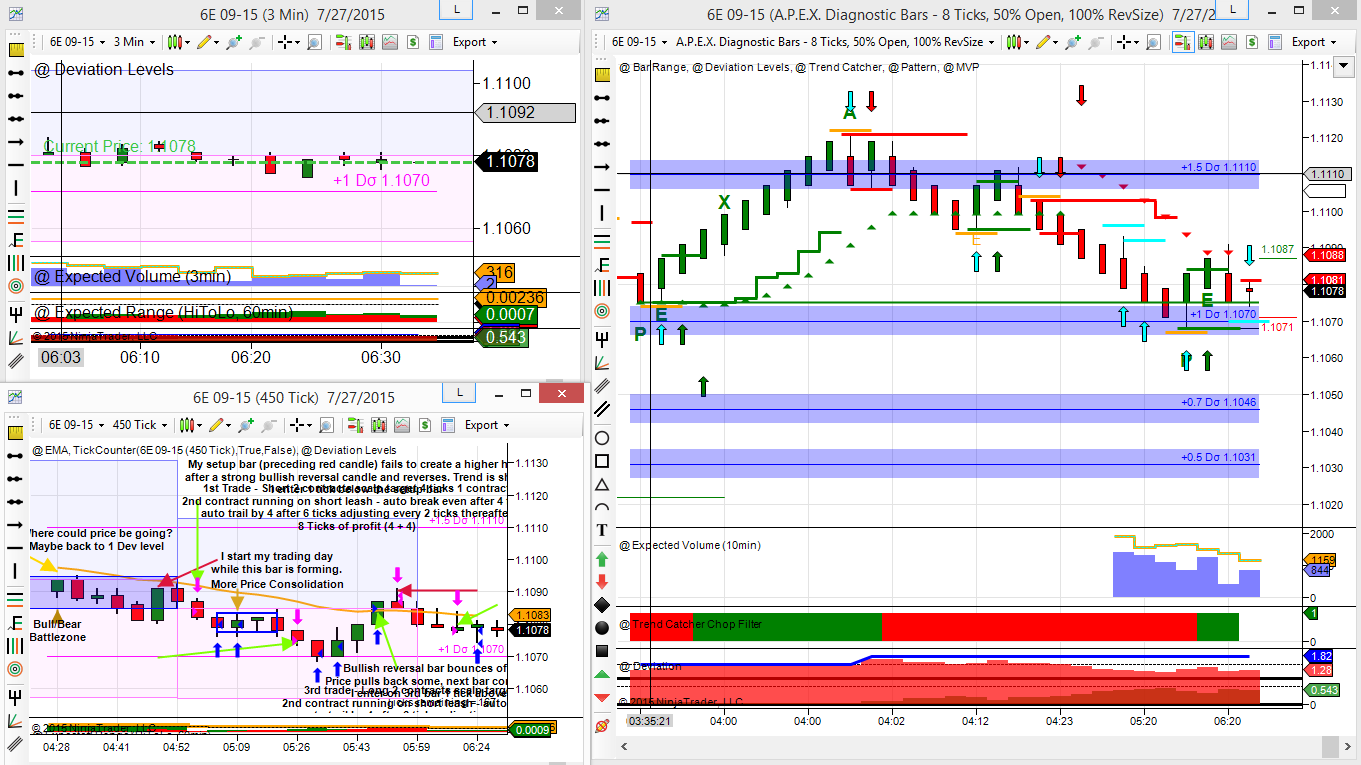Select the text tool in A.P.E.X. chart

pyautogui.click(x=602, y=529)
